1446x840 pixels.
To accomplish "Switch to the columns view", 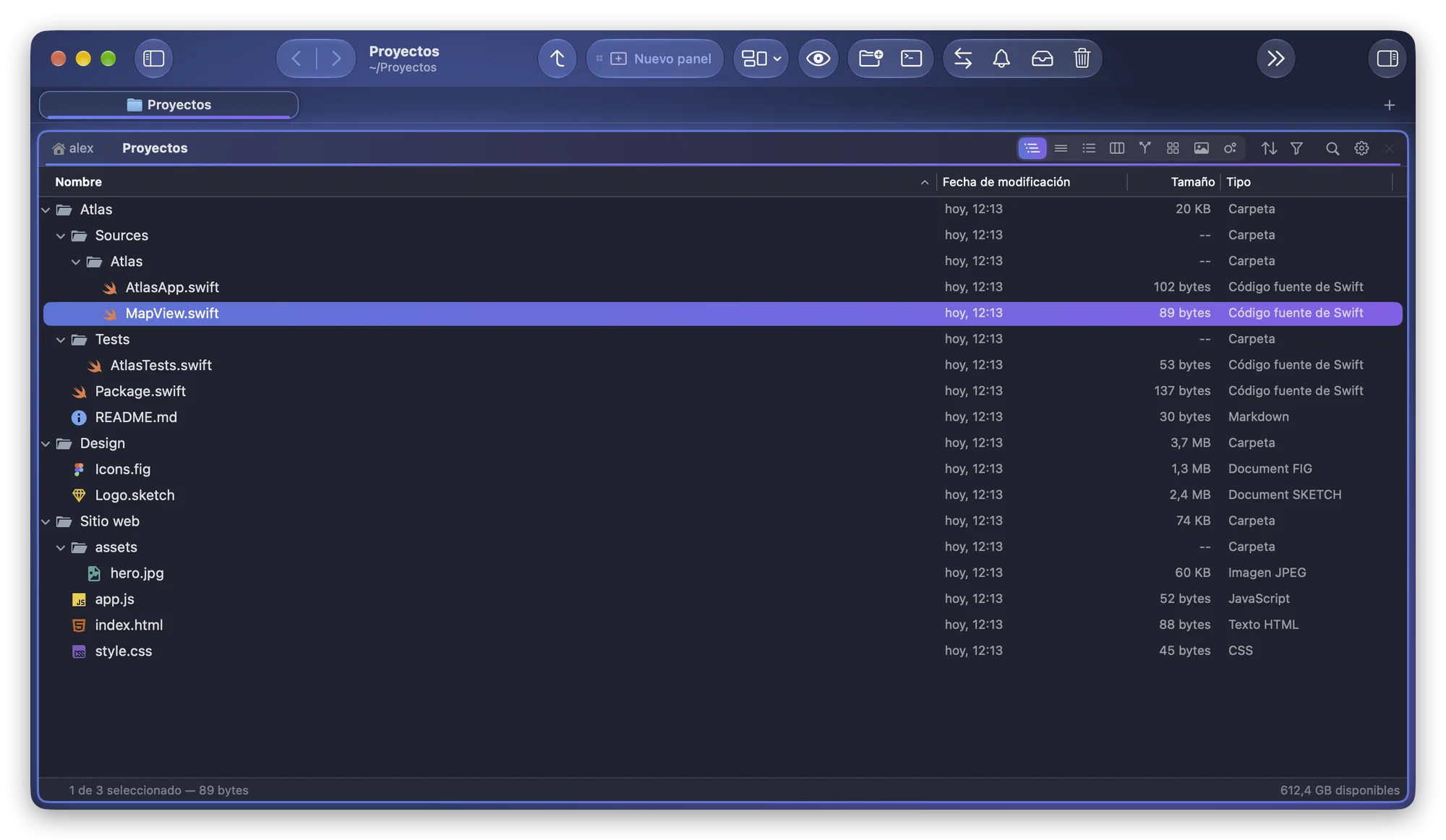I will coord(1117,148).
